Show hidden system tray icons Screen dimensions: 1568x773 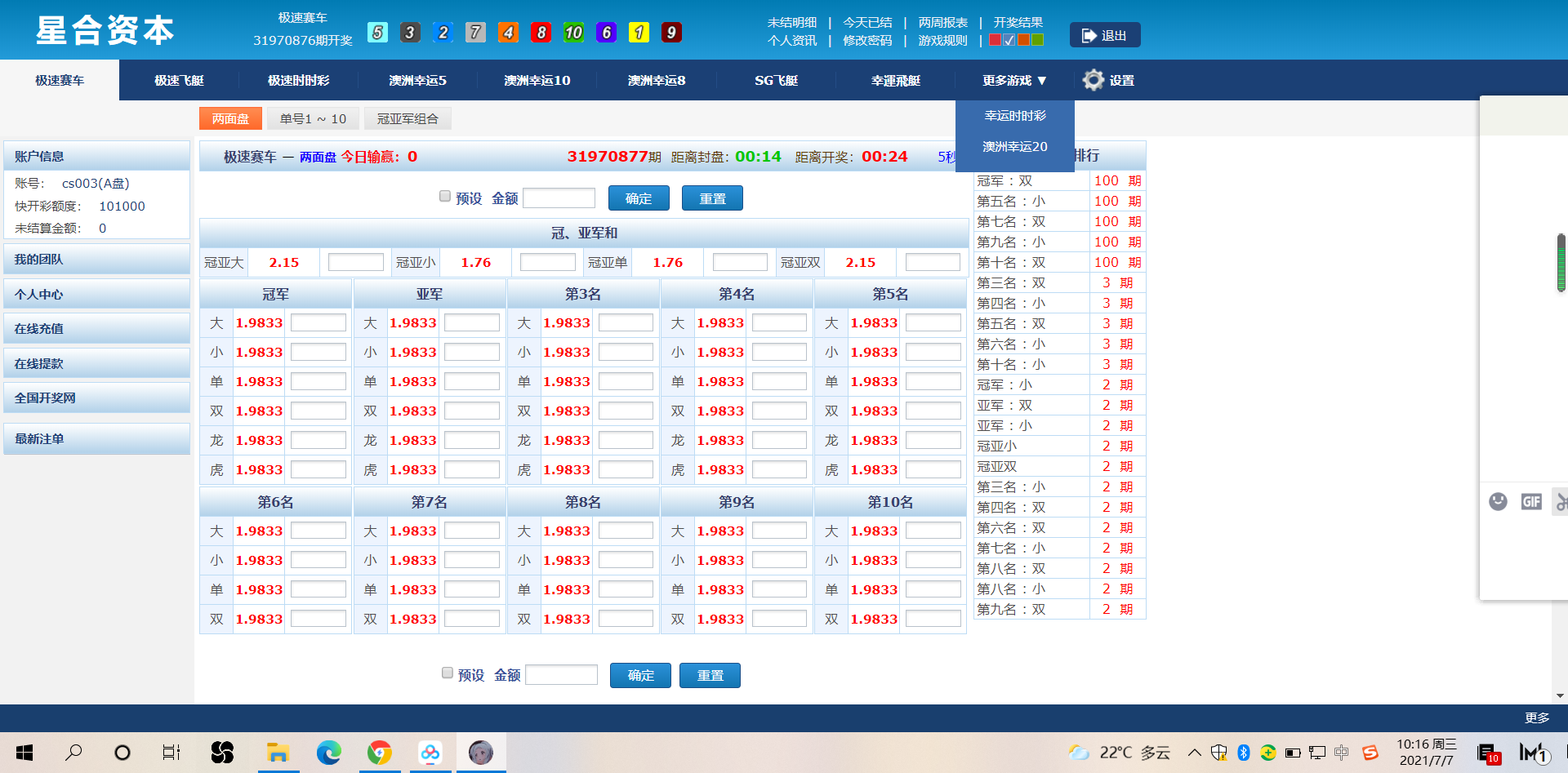coord(1194,752)
